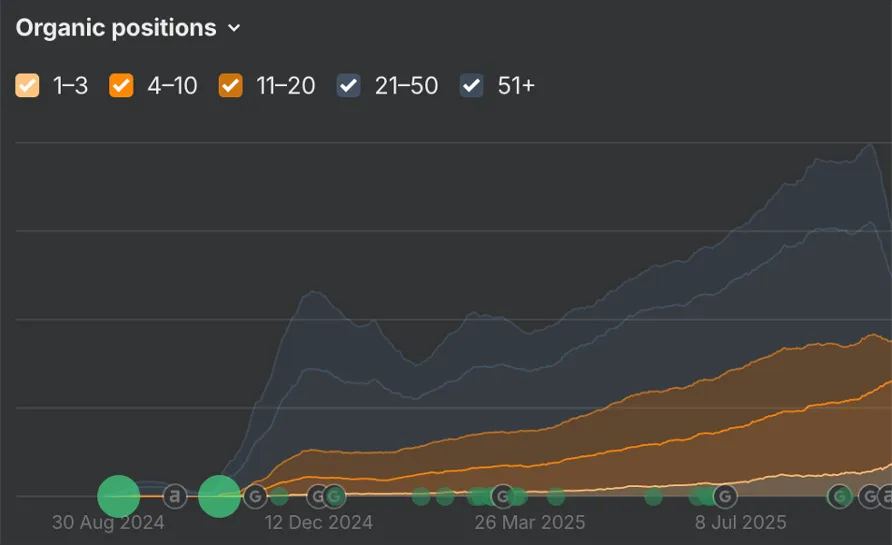
Task: Open G marker above 8 Jul 2025
Action: pos(725,496)
